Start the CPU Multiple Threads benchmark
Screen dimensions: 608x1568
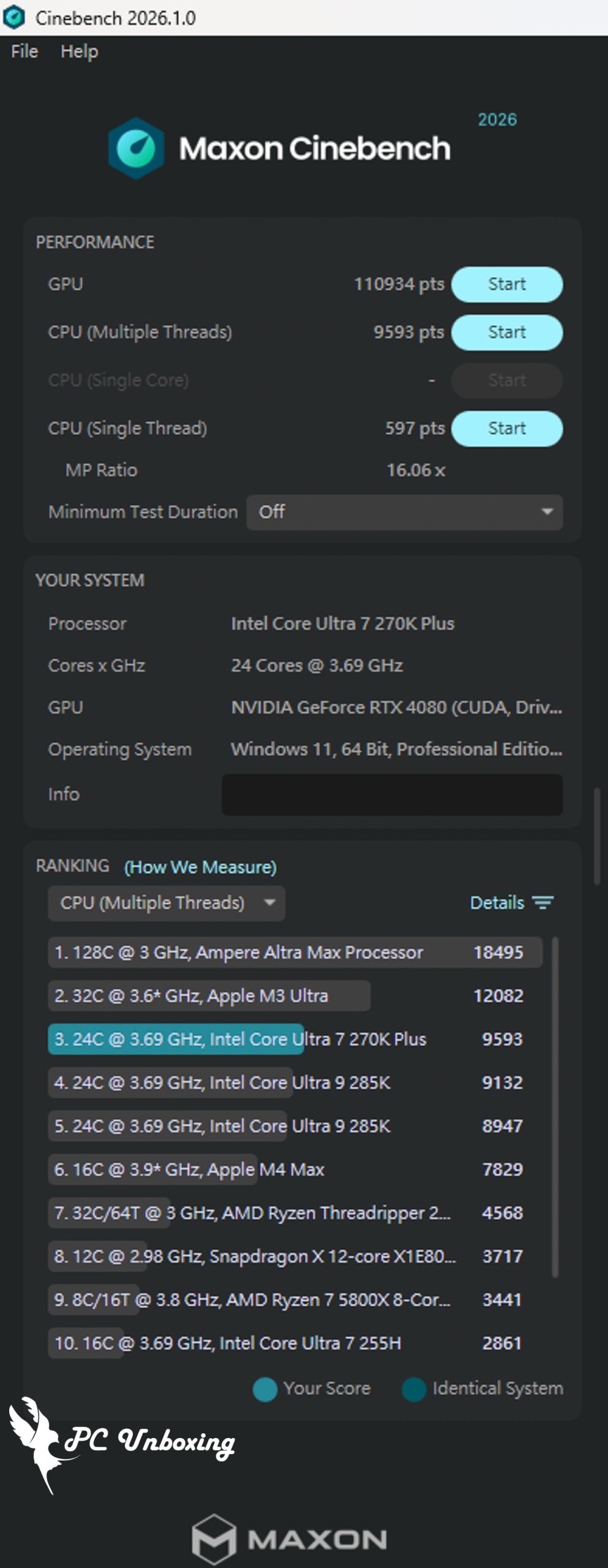[506, 332]
